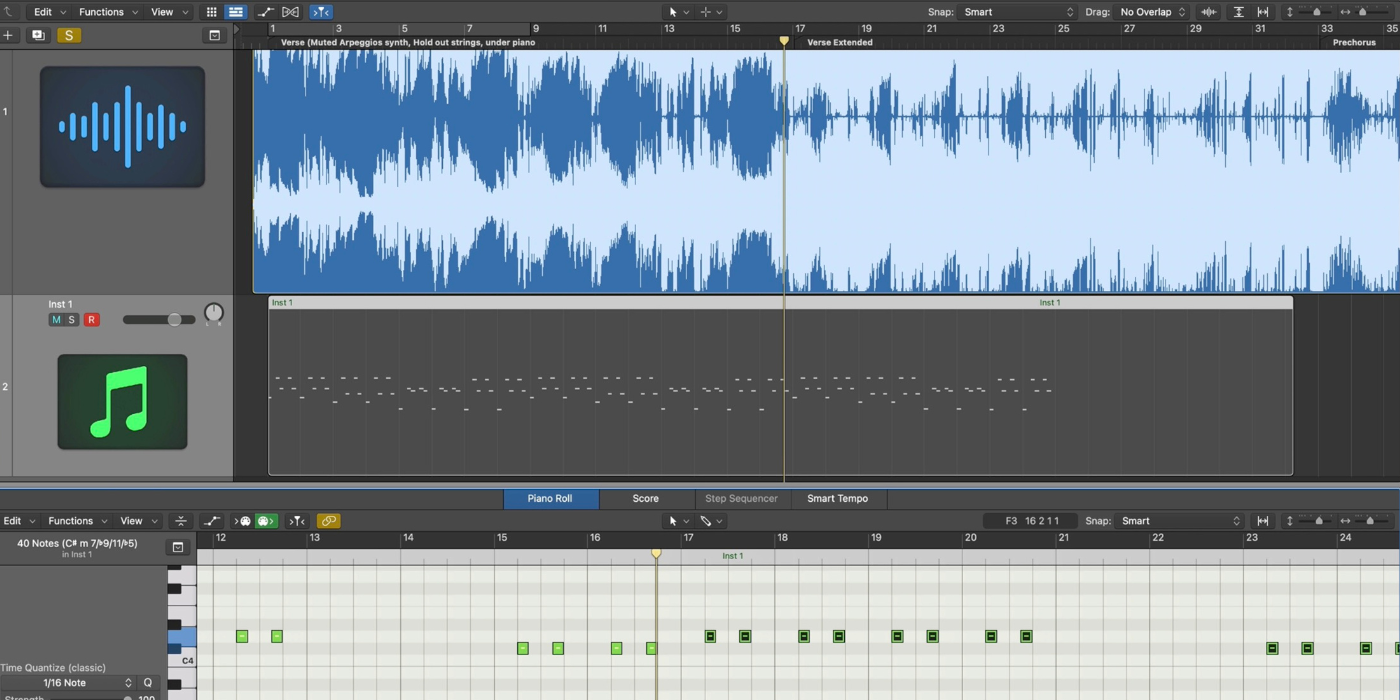Viewport: 1400px width, 700px height.
Task: Open the piano roll Edit menu
Action: (19, 521)
